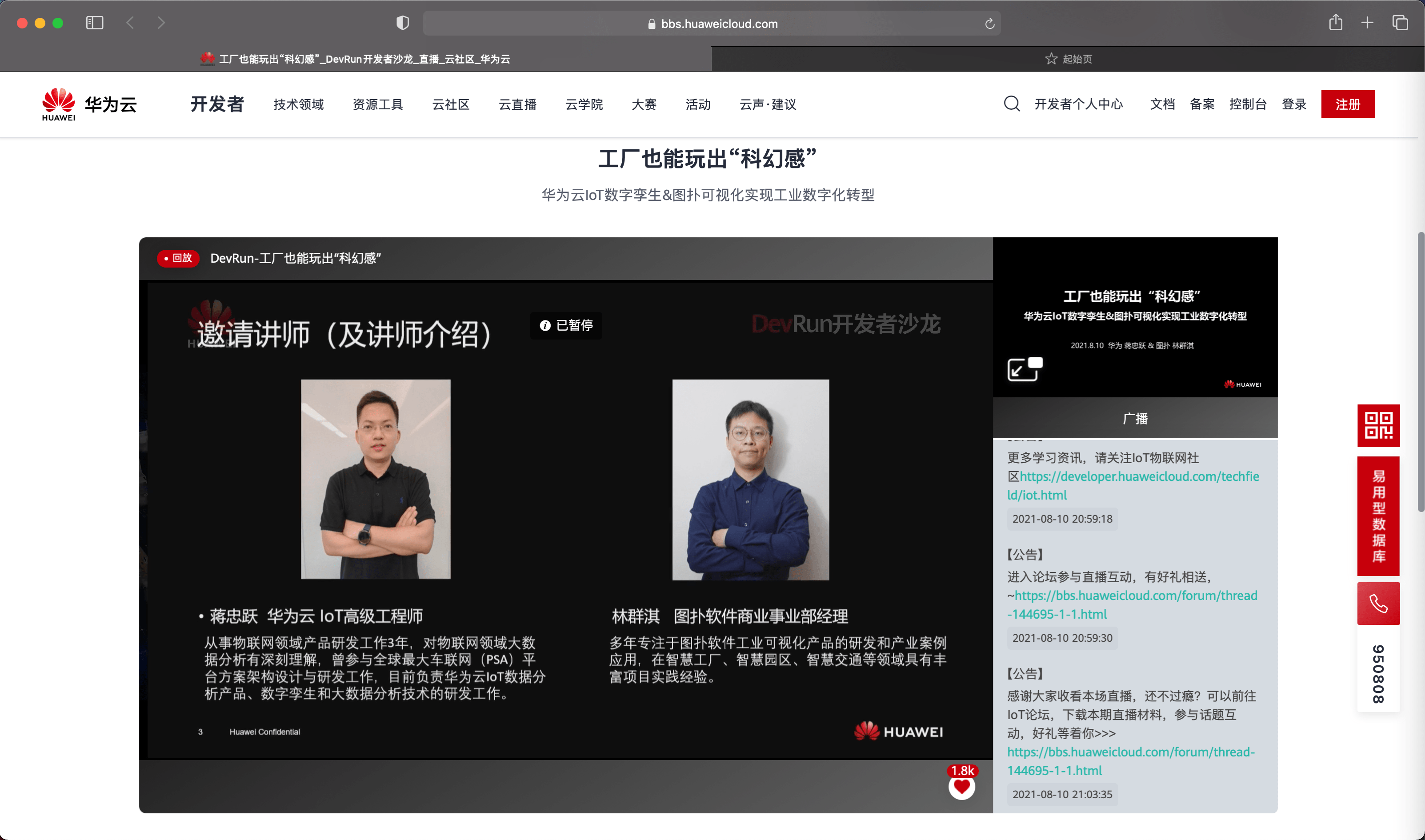The width and height of the screenshot is (1425, 840).
Task: Open the 资源工具 nav menu
Action: tap(377, 104)
